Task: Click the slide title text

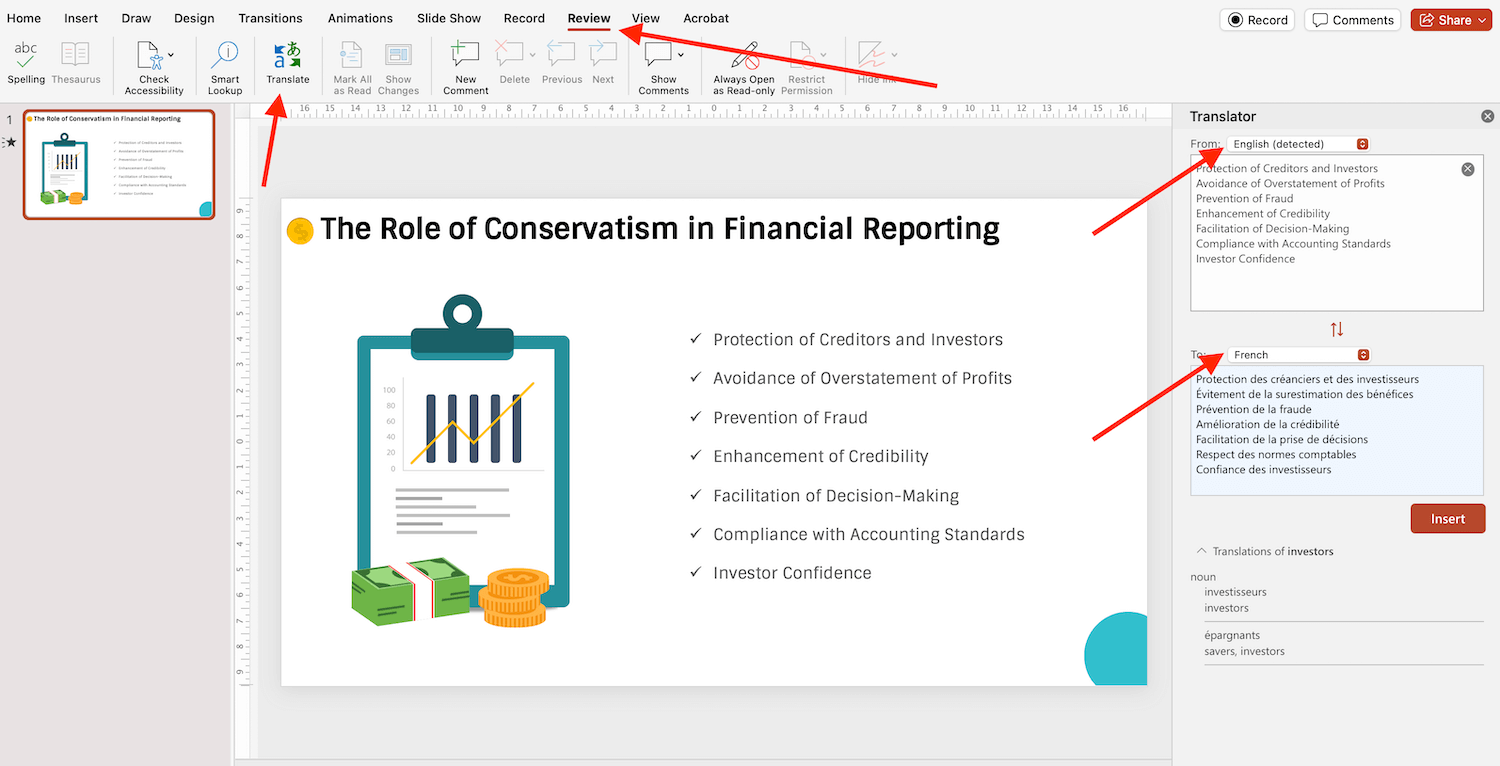Action: pyautogui.click(x=660, y=229)
